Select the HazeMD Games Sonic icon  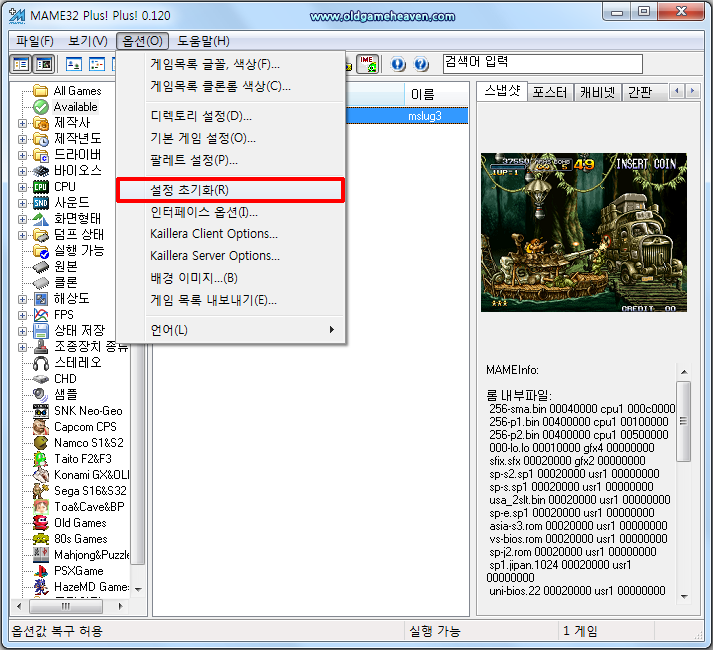tap(41, 587)
